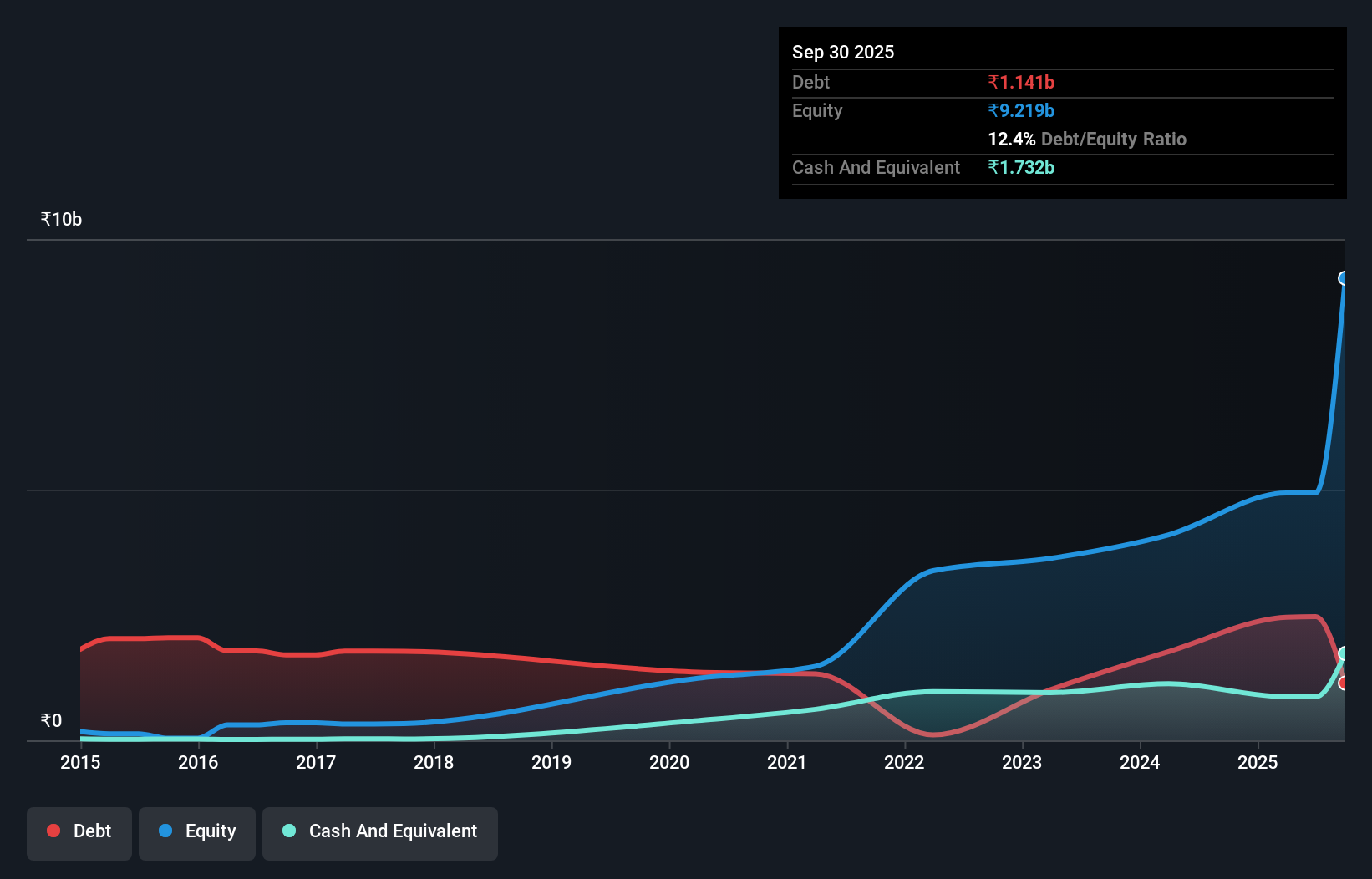Click the blue Equity legend dot
Screen dimensions: 1372x879
click(x=165, y=831)
